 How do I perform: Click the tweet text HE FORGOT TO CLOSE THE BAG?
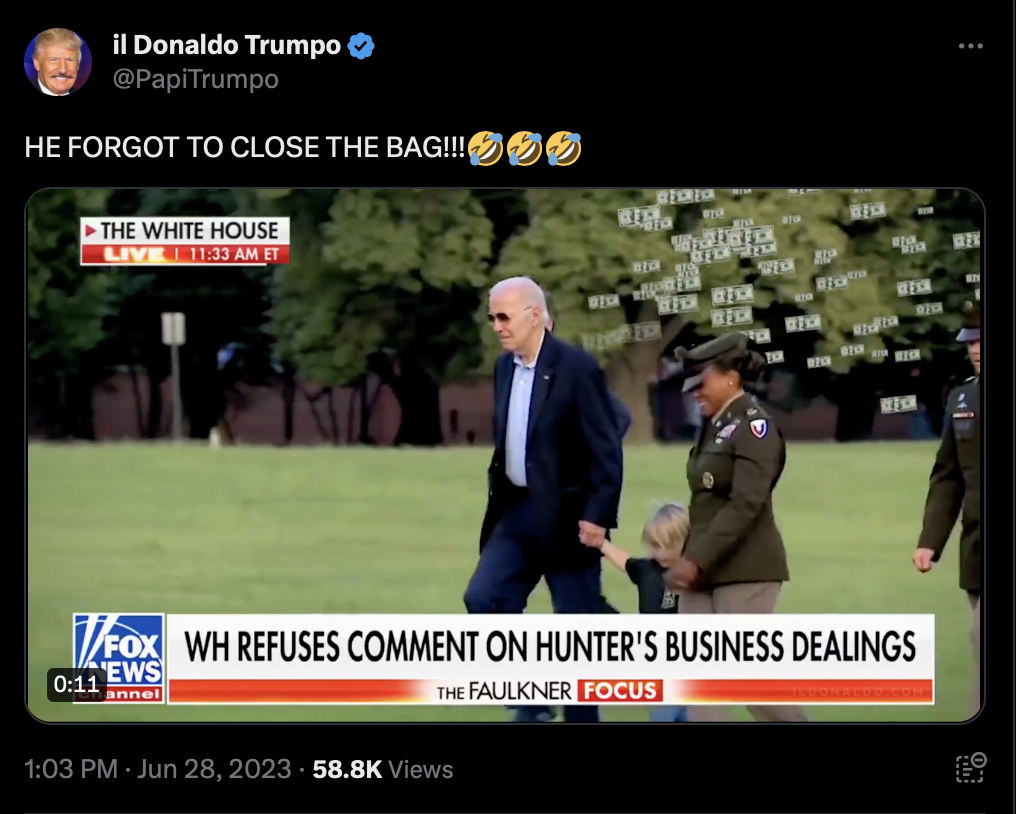point(245,148)
